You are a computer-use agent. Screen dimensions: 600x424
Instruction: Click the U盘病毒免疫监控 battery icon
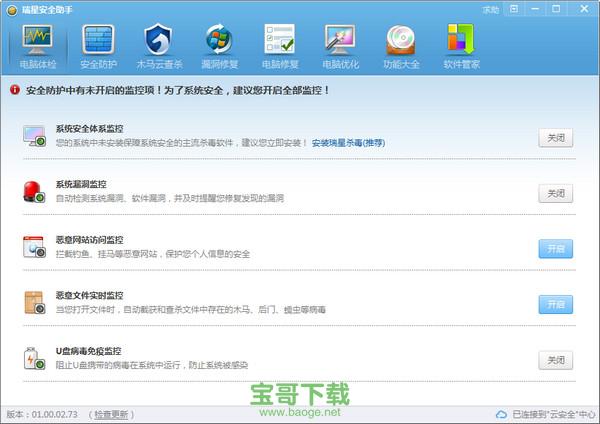point(35,358)
